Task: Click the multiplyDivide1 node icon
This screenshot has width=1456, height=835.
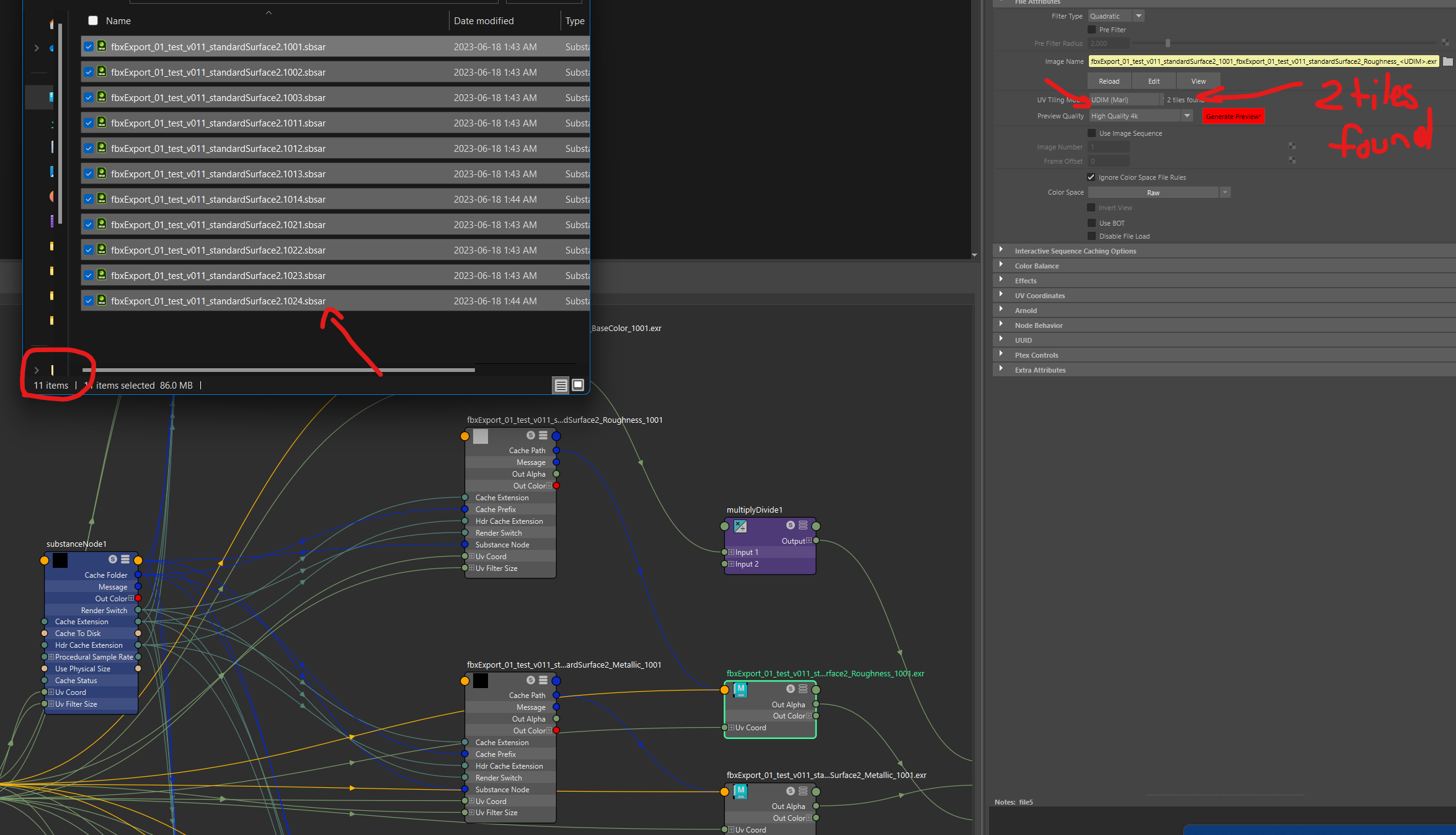Action: 739,526
